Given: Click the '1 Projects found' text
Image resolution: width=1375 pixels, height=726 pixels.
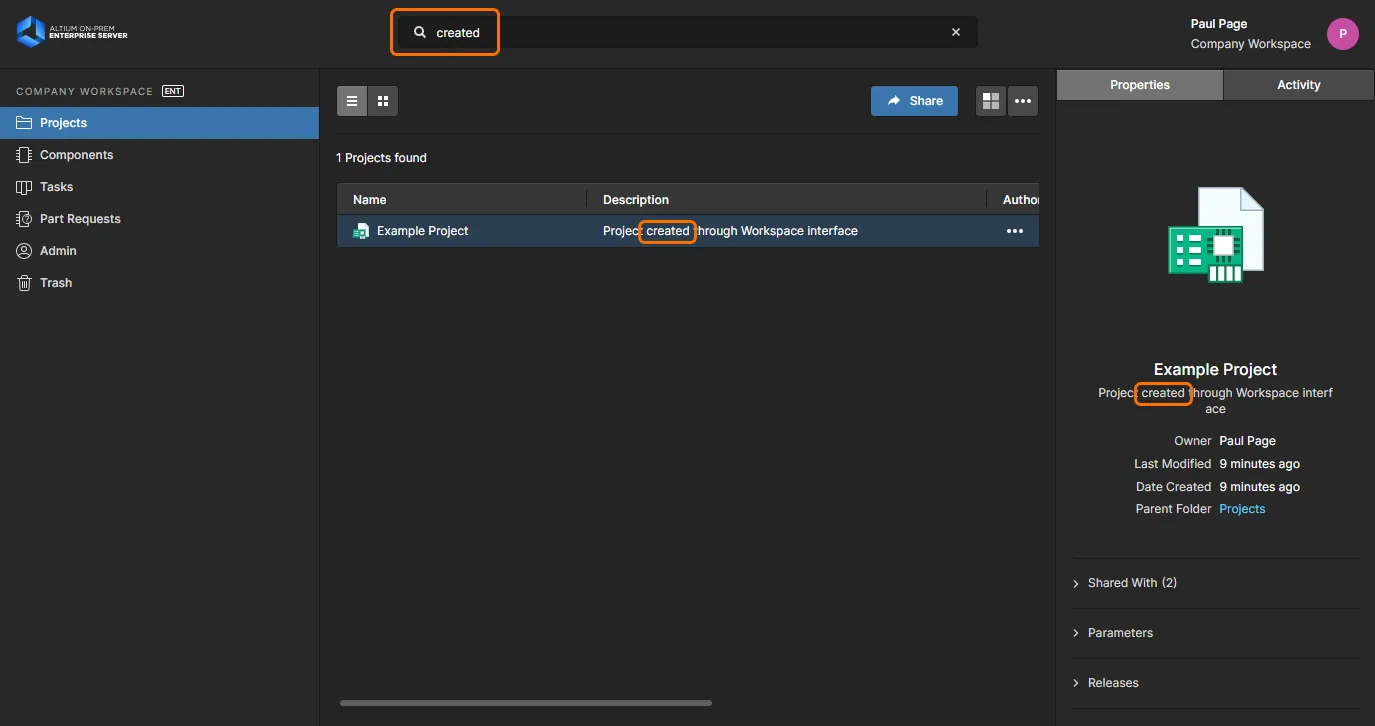Looking at the screenshot, I should point(381,158).
